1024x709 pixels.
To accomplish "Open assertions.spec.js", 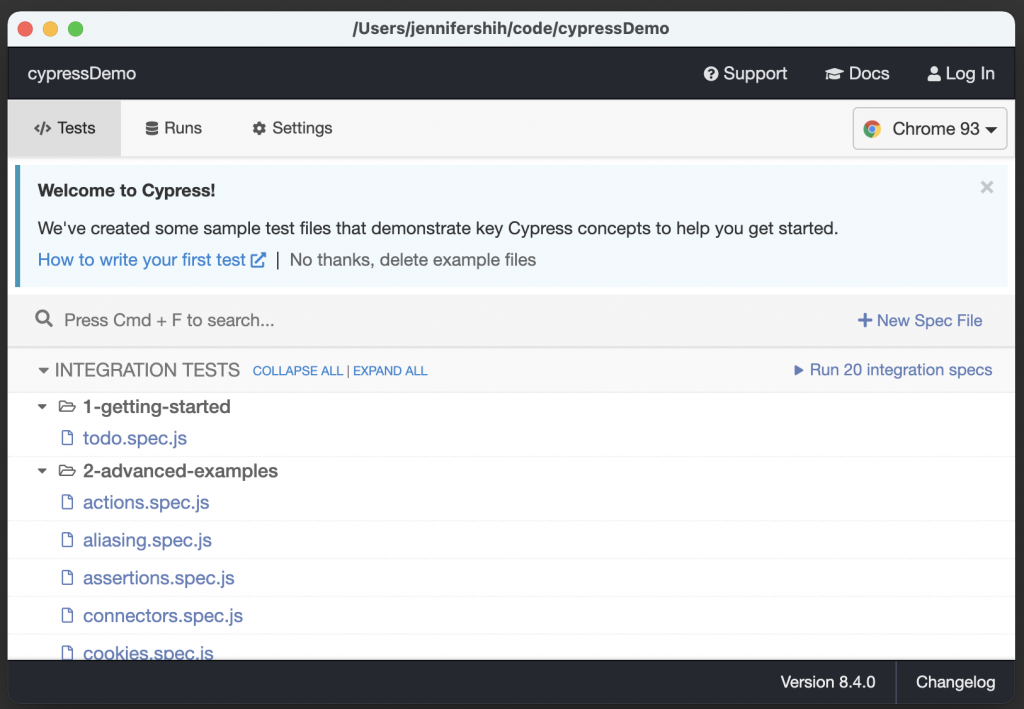I will coord(158,578).
